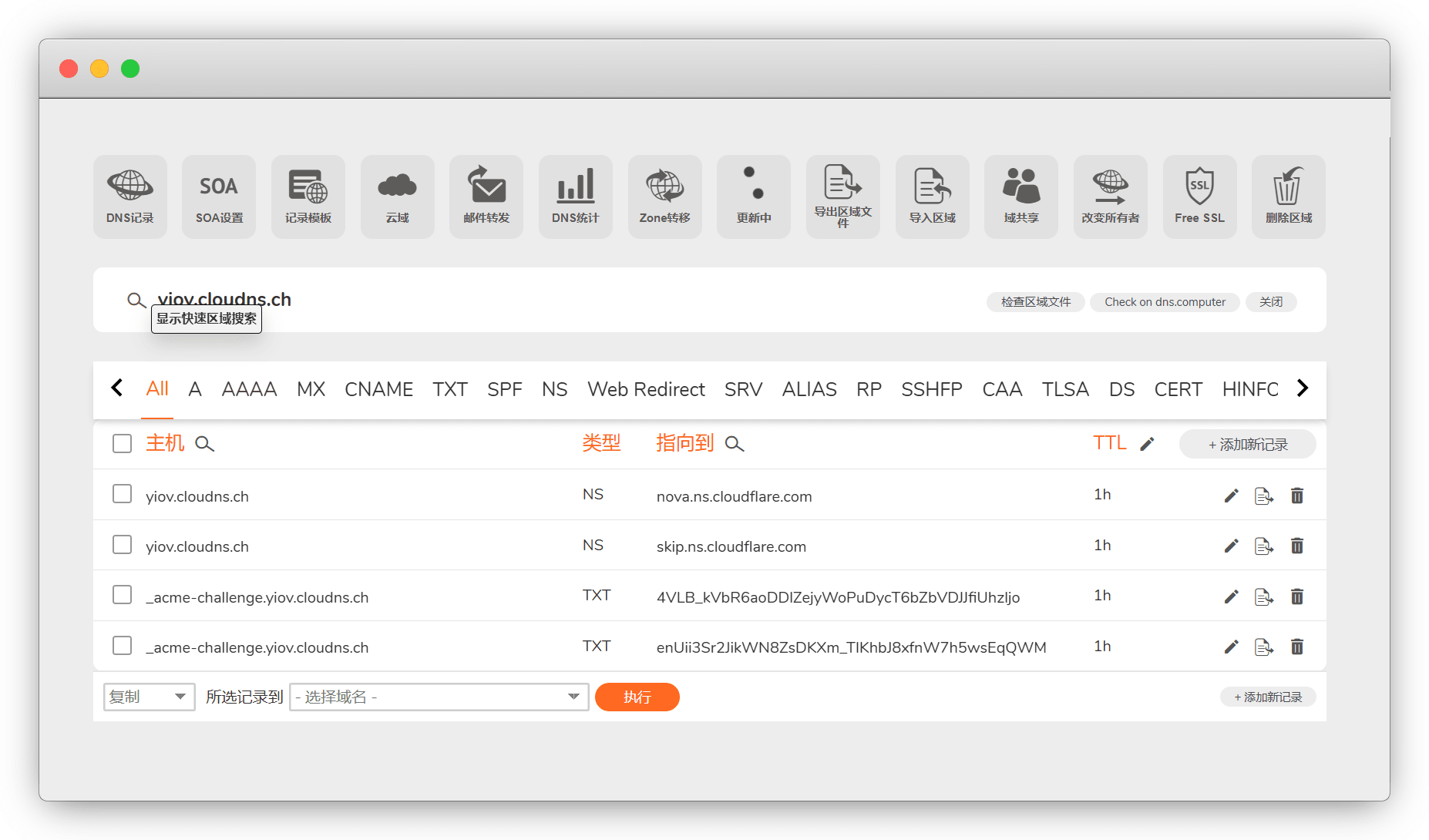The height and width of the screenshot is (840, 1429).
Task: Select the last _acme-challenge TXT record checkbox
Action: [122, 646]
